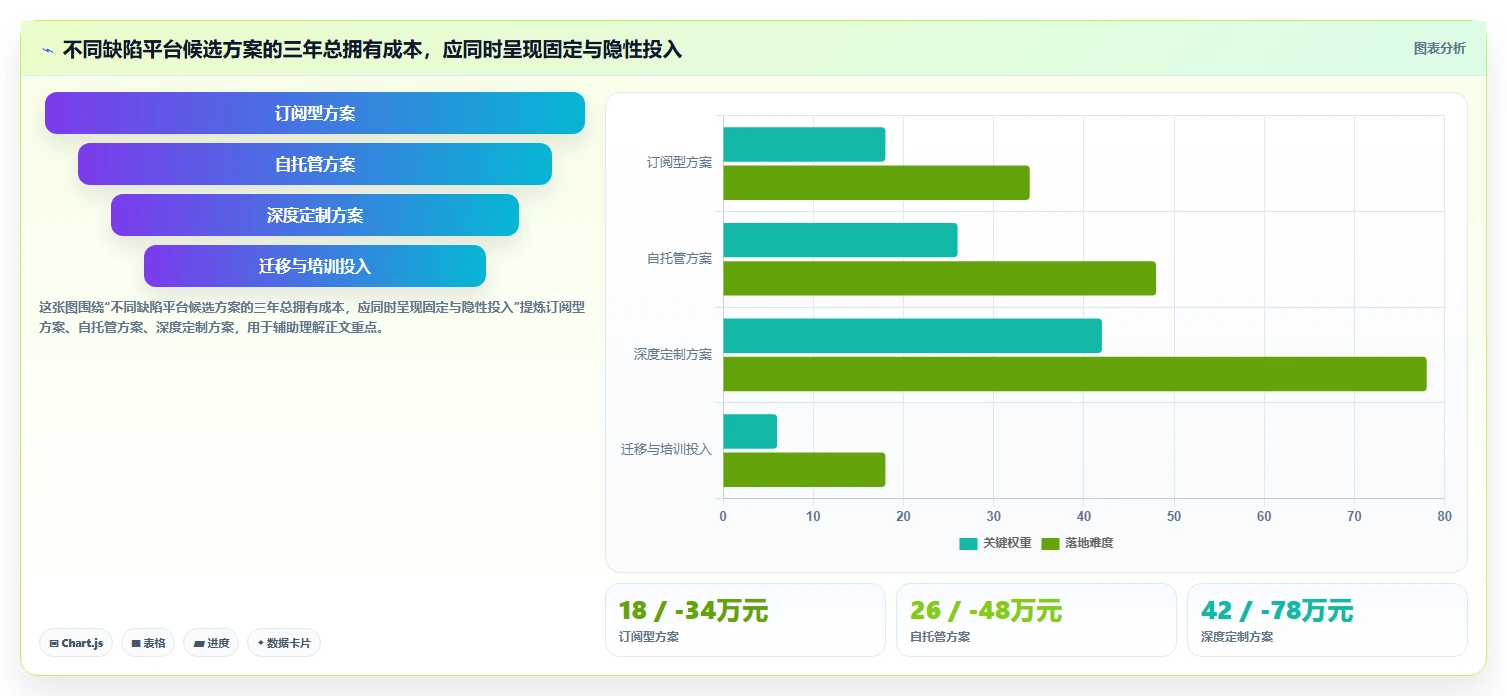Click the main chart title heading
Image resolution: width=1507 pixels, height=696 pixels.
tap(372, 49)
